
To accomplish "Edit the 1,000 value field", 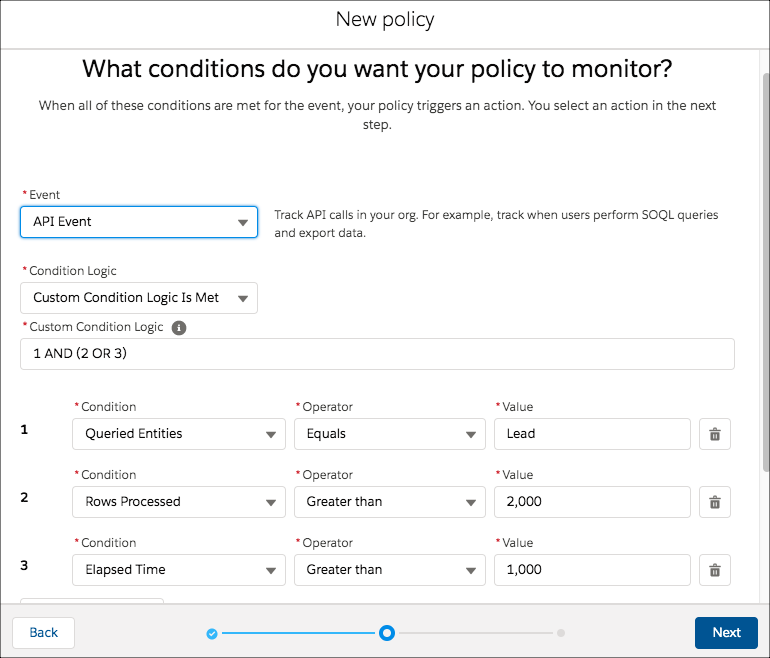I will point(592,570).
